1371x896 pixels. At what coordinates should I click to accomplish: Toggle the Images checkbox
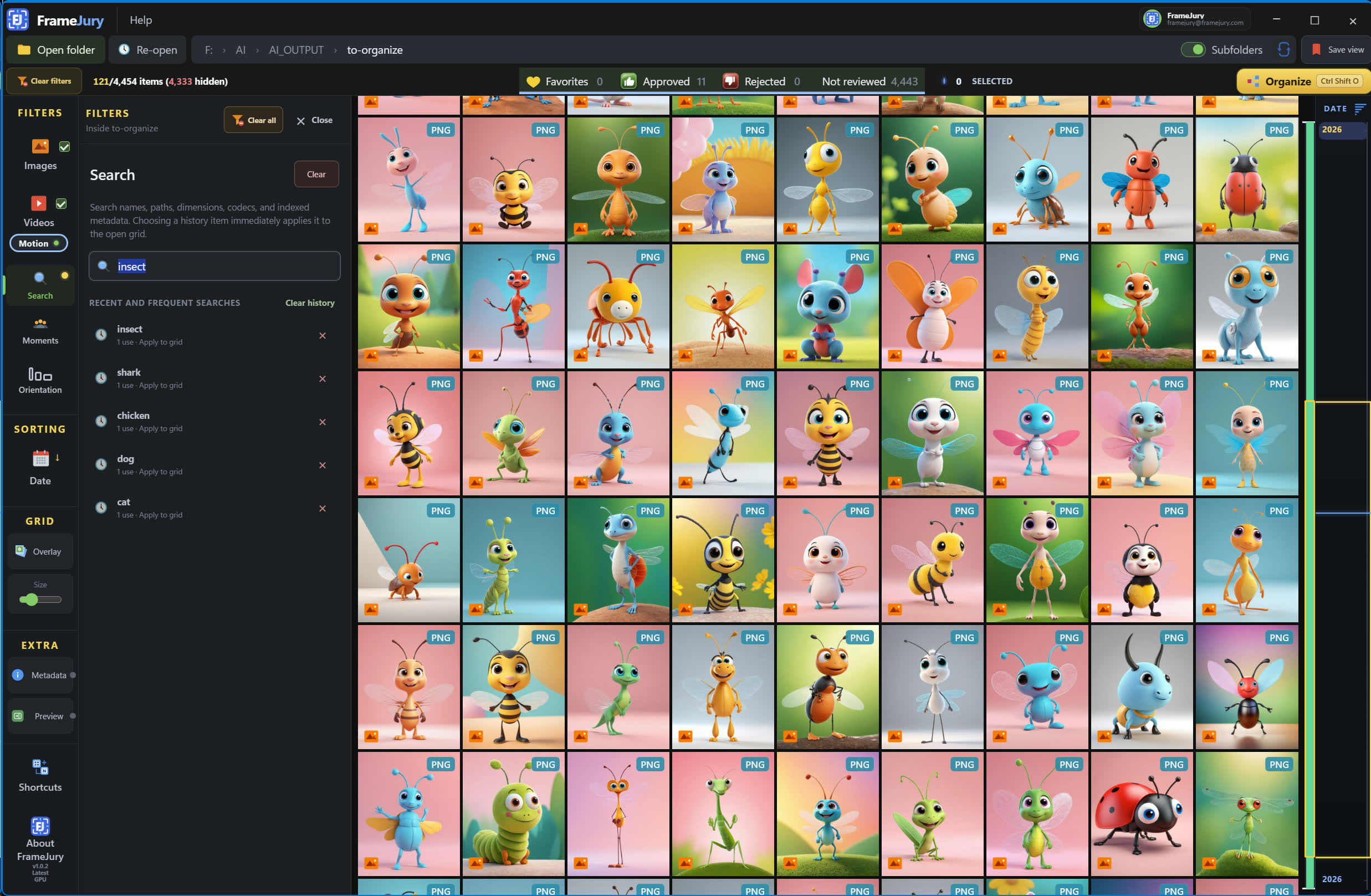pos(64,147)
